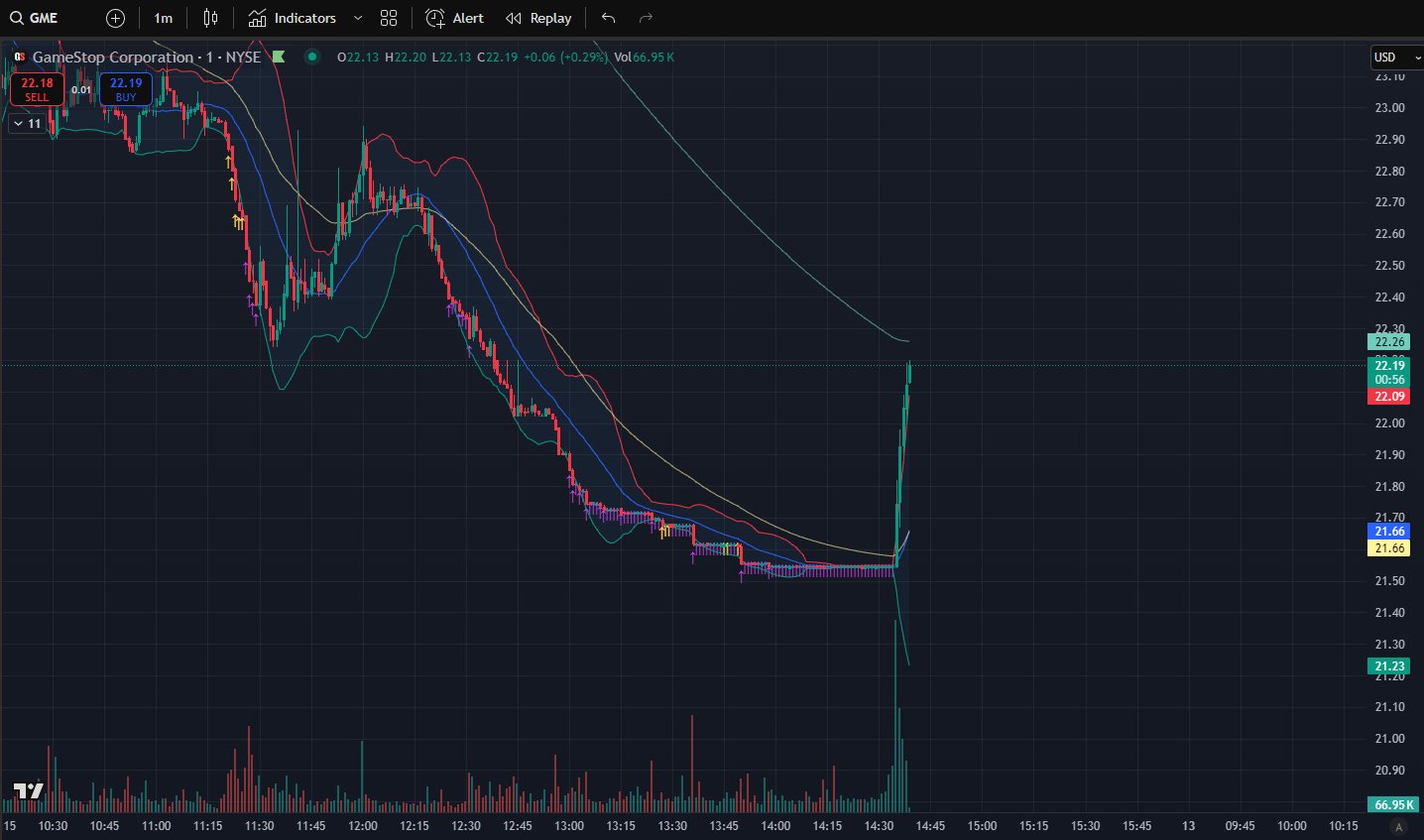Click the Open value O22.13 in legend

pos(358,57)
